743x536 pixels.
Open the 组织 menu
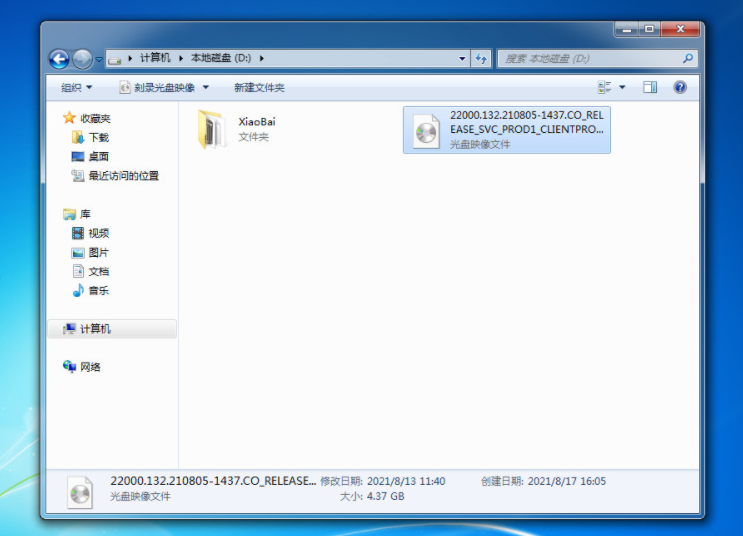(76, 88)
